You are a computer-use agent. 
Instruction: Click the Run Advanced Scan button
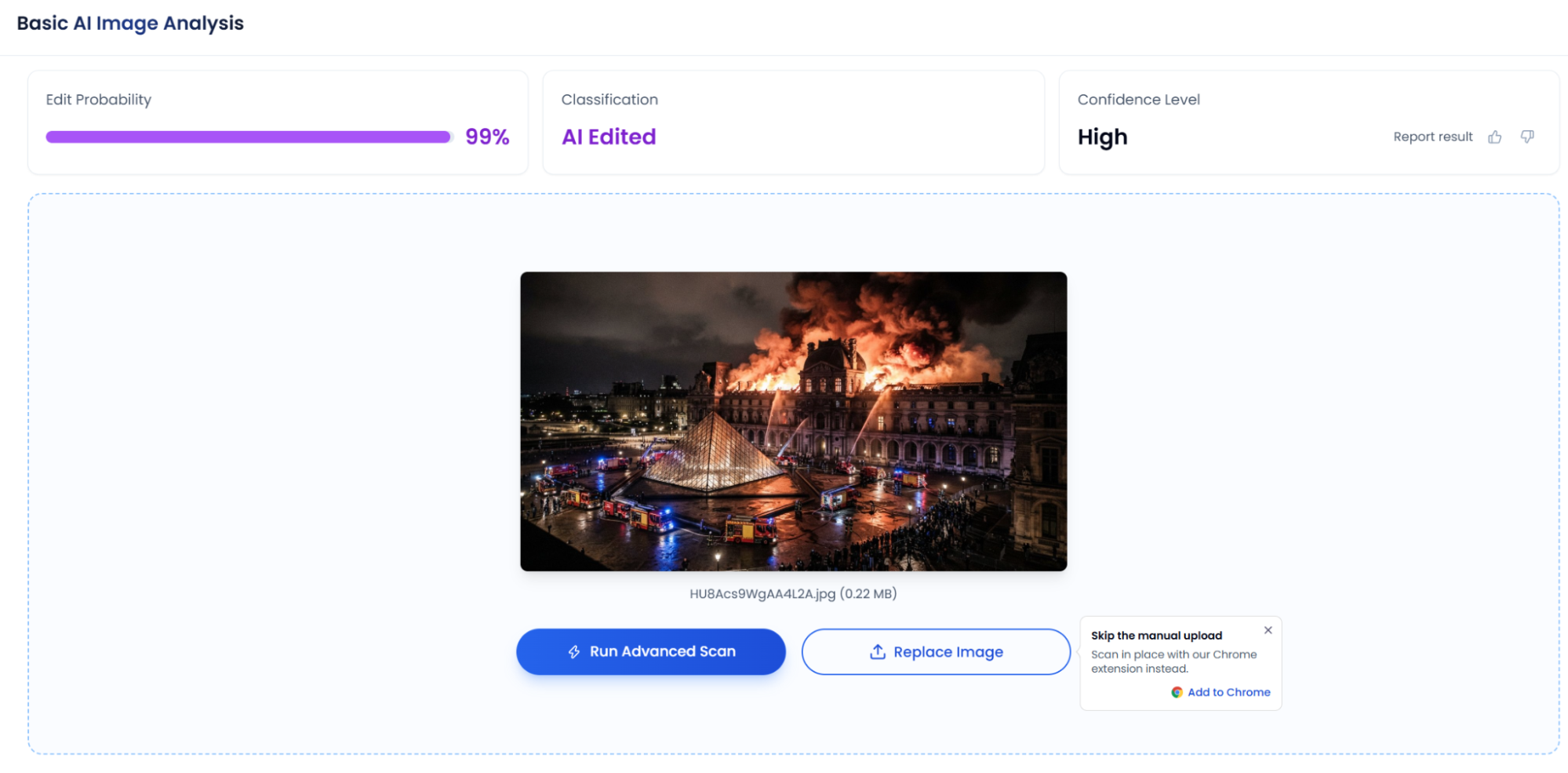[650, 651]
